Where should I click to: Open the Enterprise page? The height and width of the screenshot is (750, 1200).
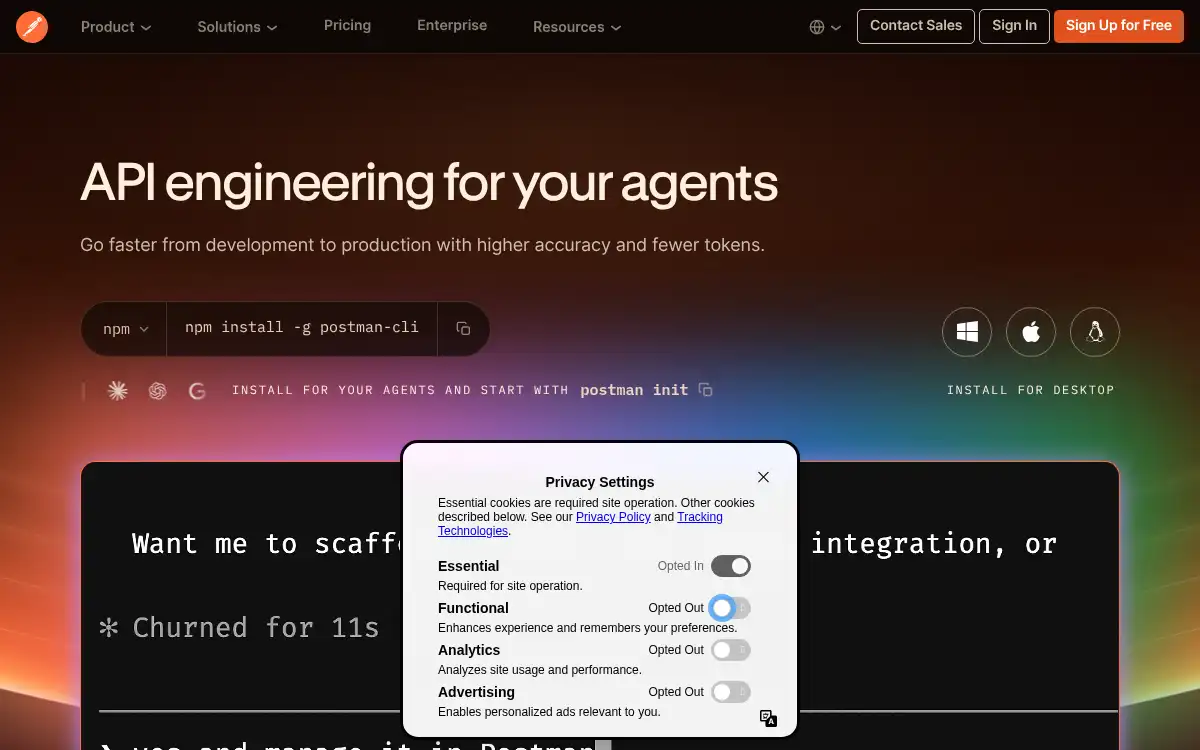click(x=452, y=25)
